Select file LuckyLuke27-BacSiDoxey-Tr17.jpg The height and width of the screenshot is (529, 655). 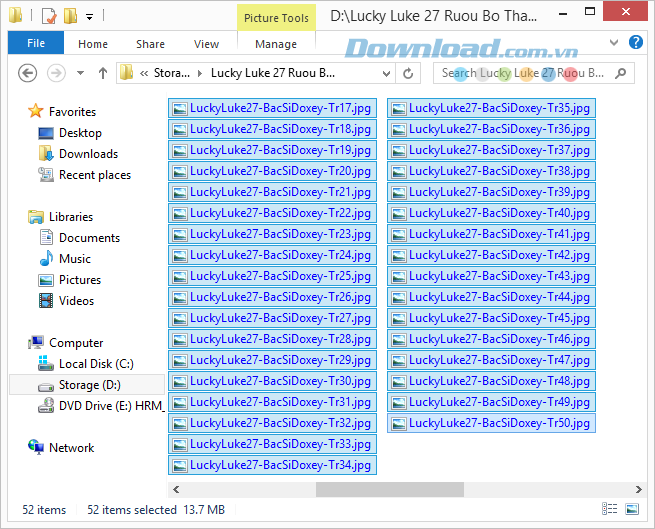click(272, 108)
